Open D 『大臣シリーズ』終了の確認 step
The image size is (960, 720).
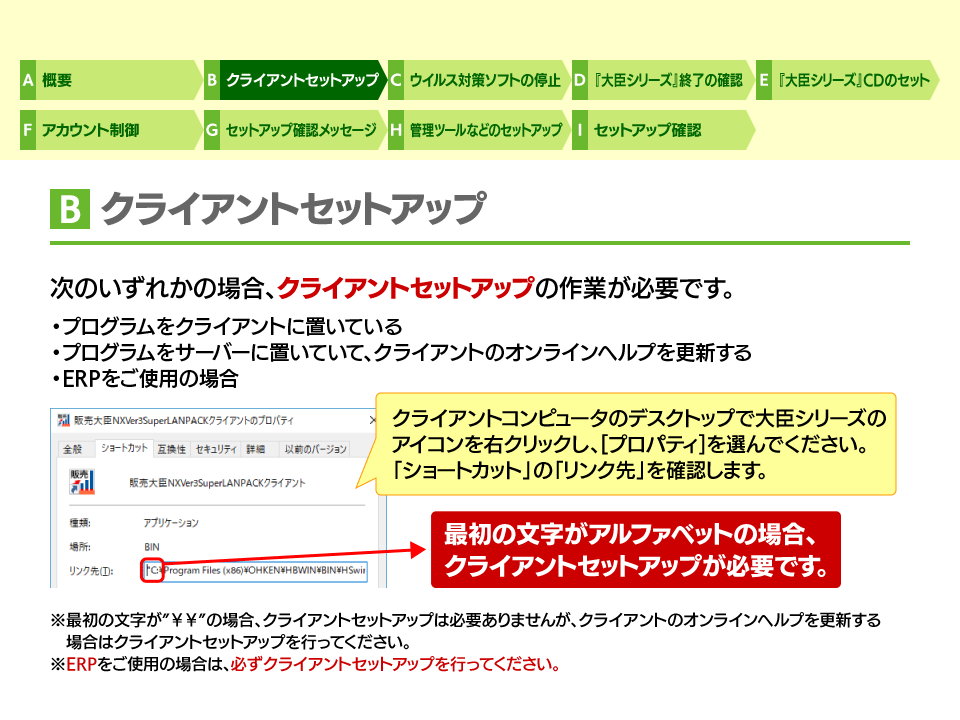point(663,80)
